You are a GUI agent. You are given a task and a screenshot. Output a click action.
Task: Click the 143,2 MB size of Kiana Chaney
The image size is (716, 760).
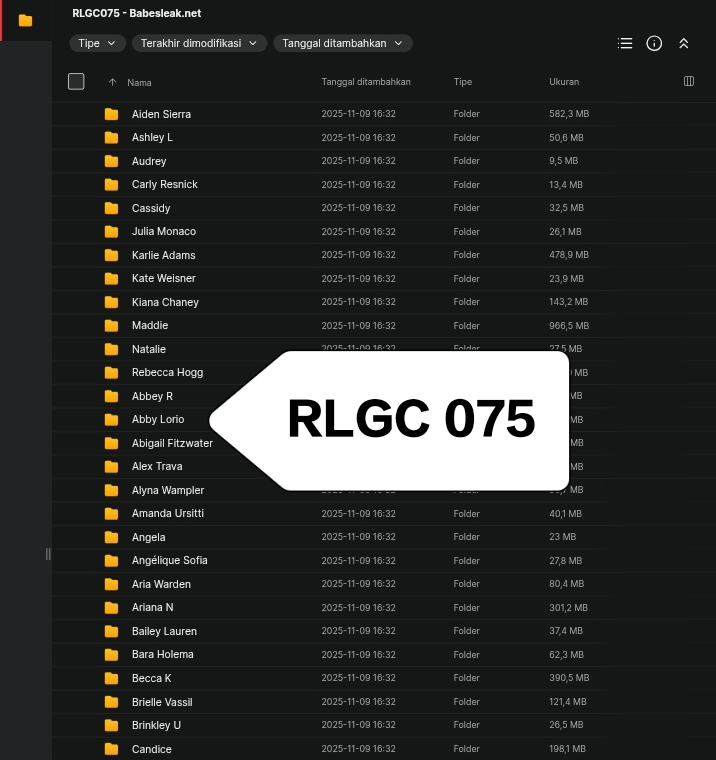[569, 301]
